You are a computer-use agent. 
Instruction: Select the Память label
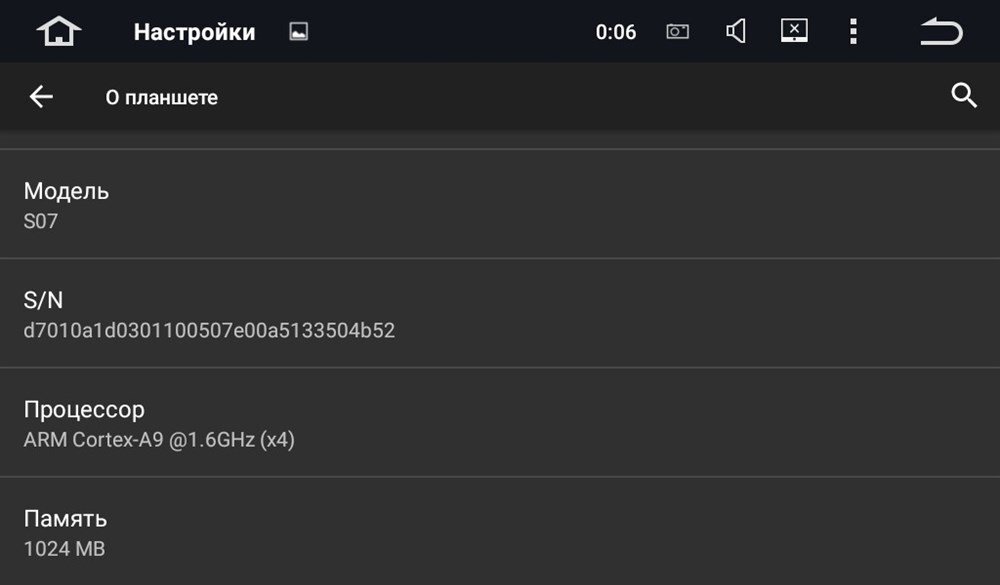(x=65, y=518)
